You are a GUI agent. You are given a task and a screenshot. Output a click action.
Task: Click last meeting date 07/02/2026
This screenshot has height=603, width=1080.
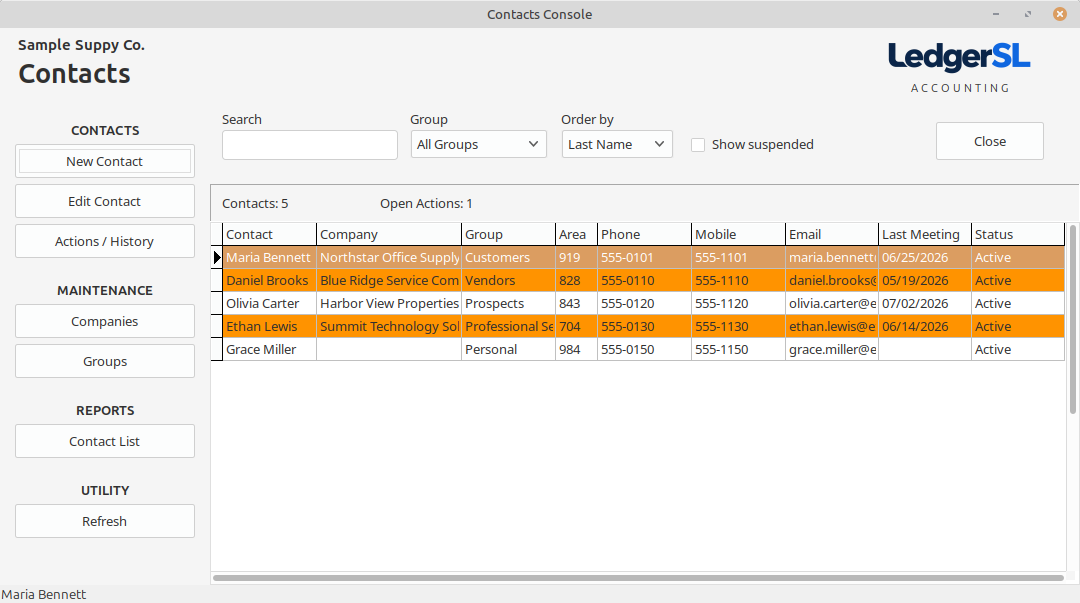point(925,303)
